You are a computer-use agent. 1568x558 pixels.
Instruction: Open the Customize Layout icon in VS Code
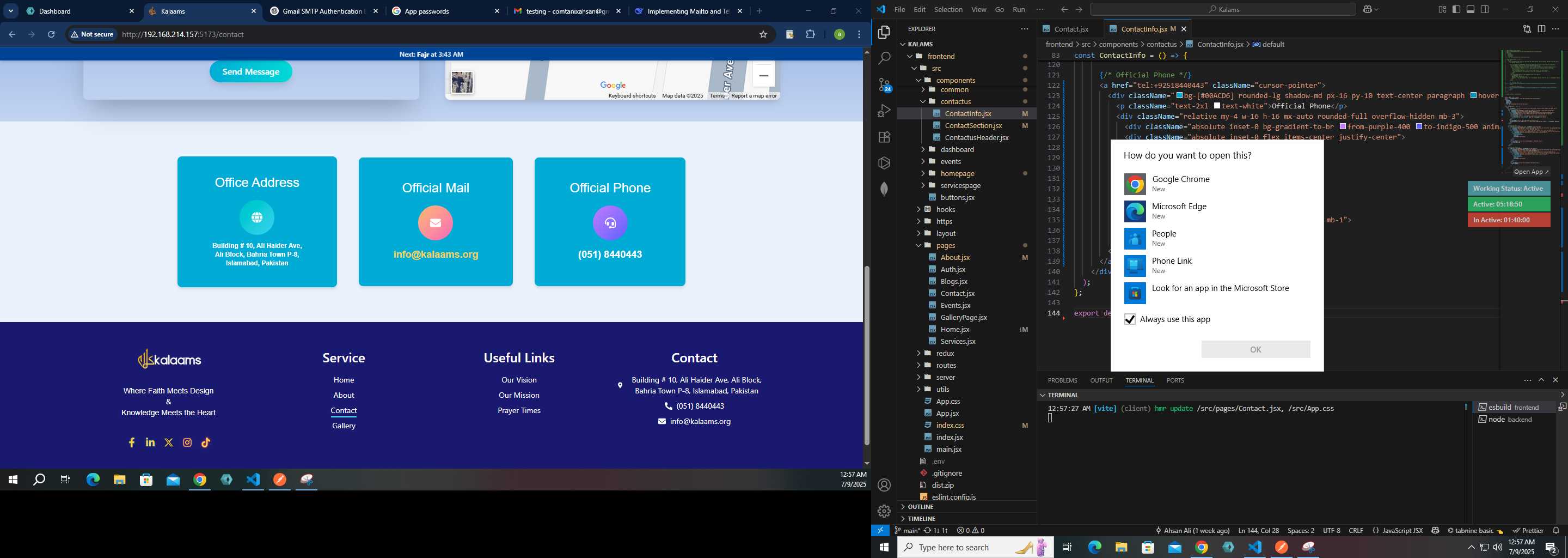tap(1442, 10)
